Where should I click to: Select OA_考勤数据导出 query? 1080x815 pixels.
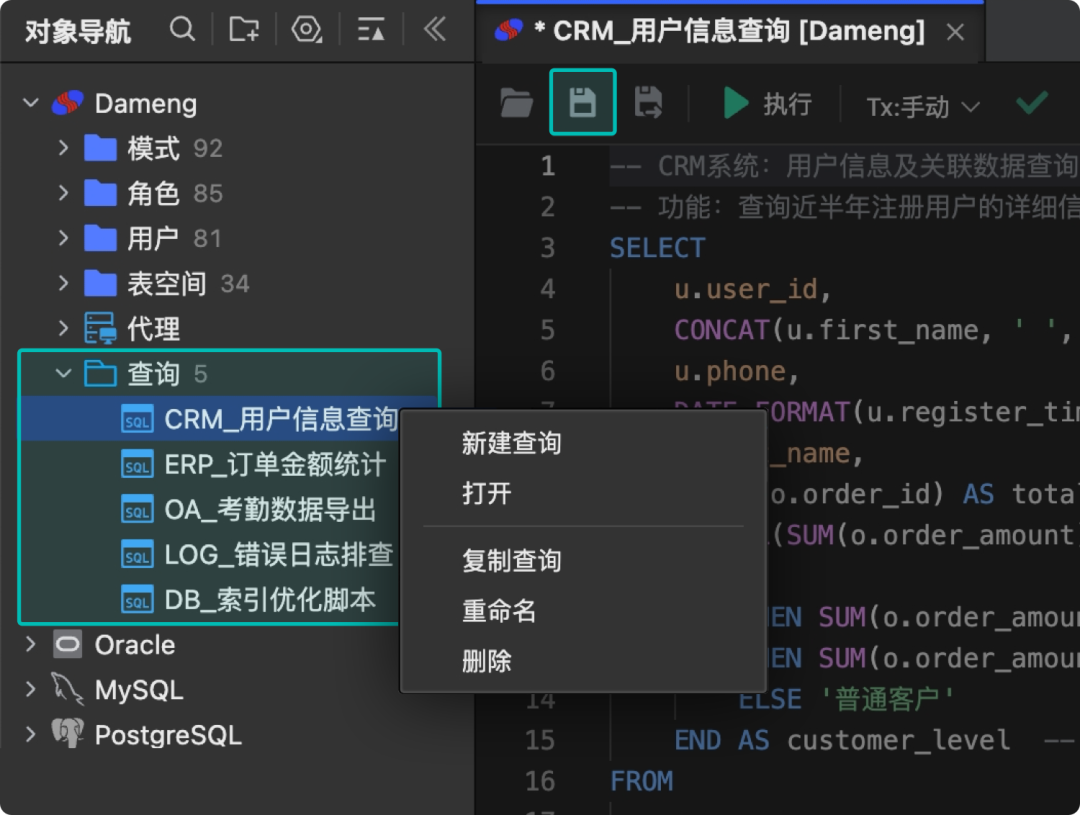coord(270,509)
